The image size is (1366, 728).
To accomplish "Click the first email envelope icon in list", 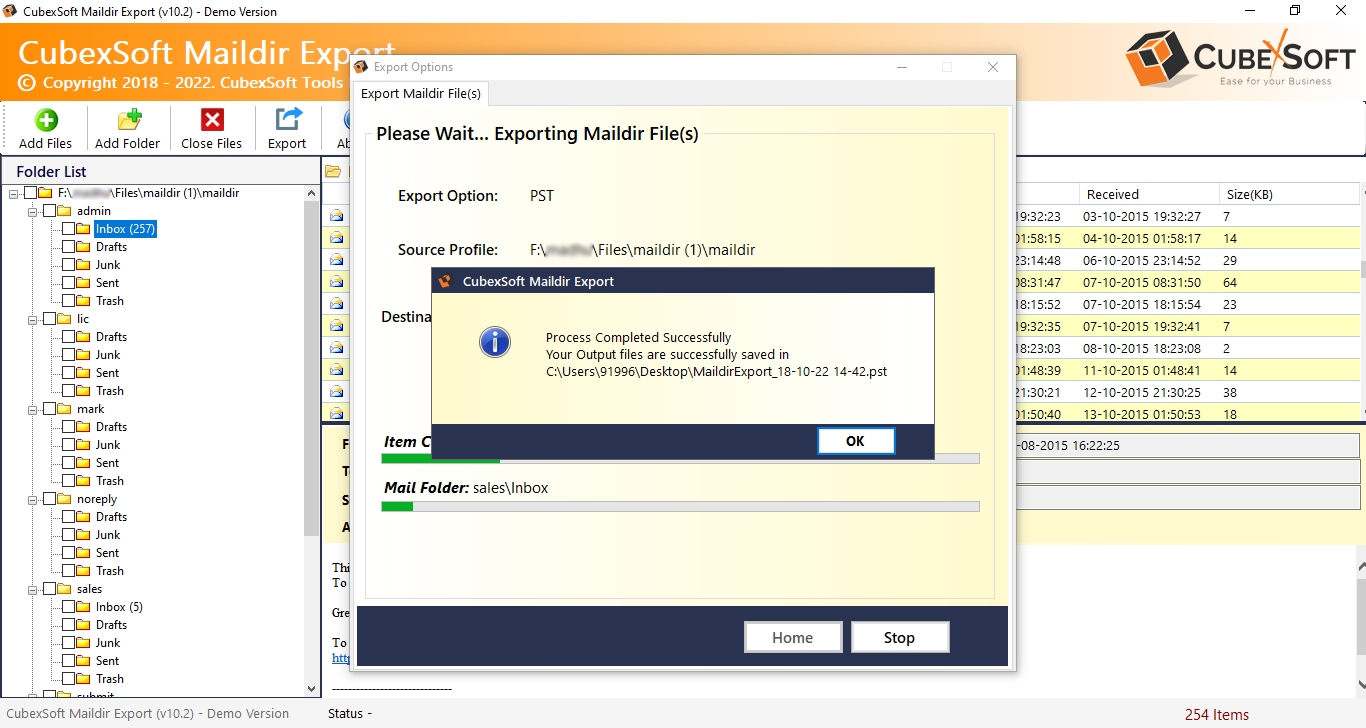I will (x=337, y=216).
